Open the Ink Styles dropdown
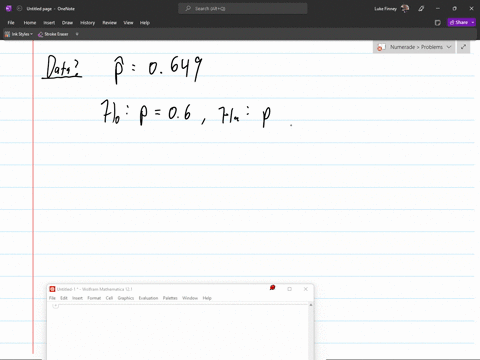The width and height of the screenshot is (480, 360). 19,34
